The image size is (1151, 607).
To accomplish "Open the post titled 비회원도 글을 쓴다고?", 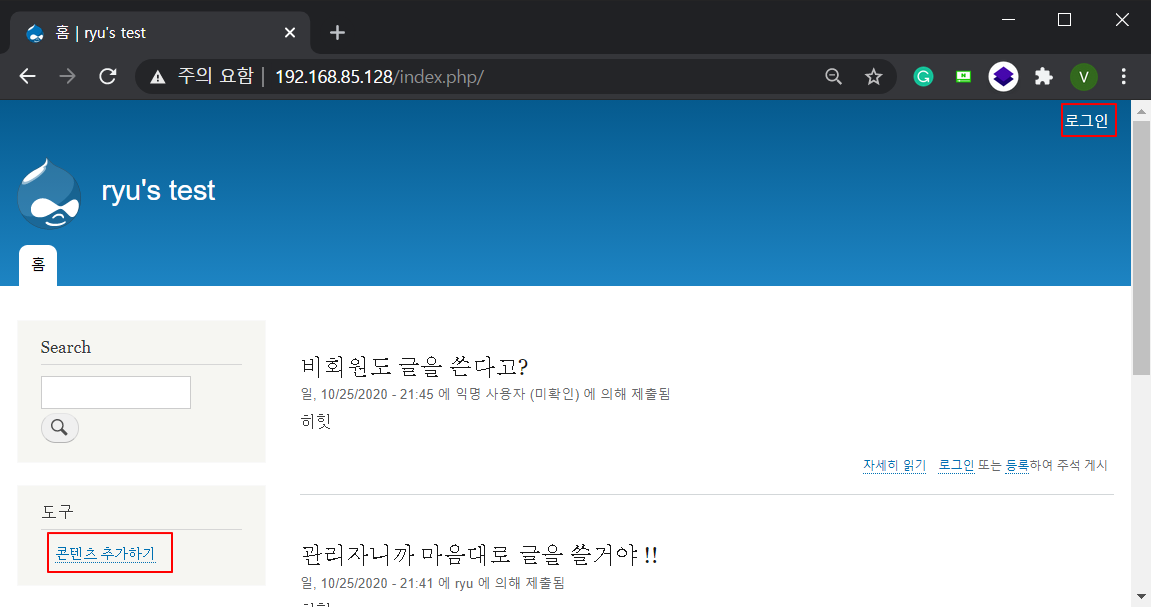I will 415,366.
